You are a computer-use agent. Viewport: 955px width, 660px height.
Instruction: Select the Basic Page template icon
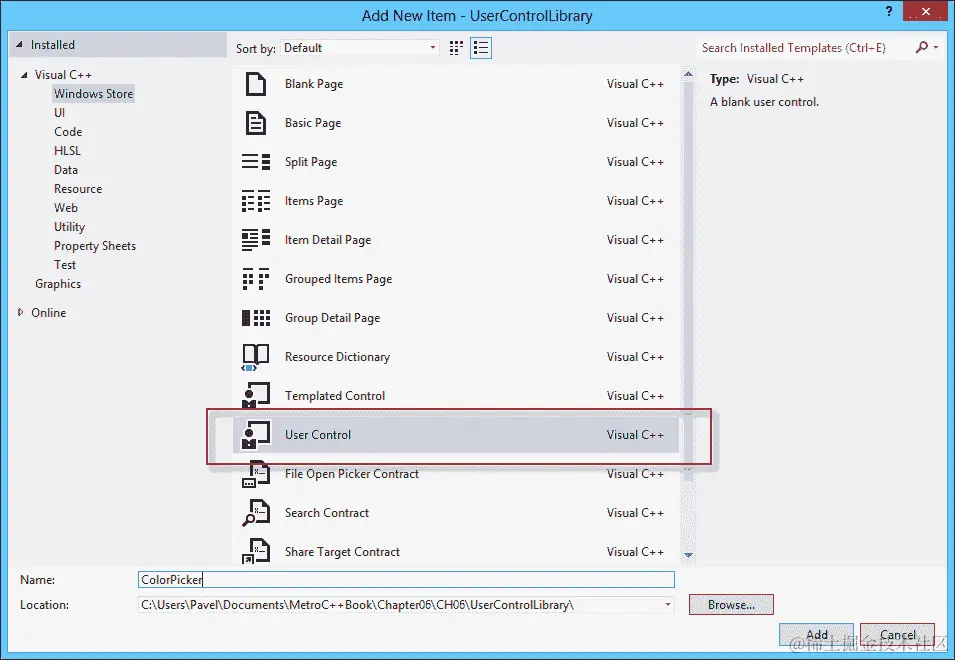(256, 123)
